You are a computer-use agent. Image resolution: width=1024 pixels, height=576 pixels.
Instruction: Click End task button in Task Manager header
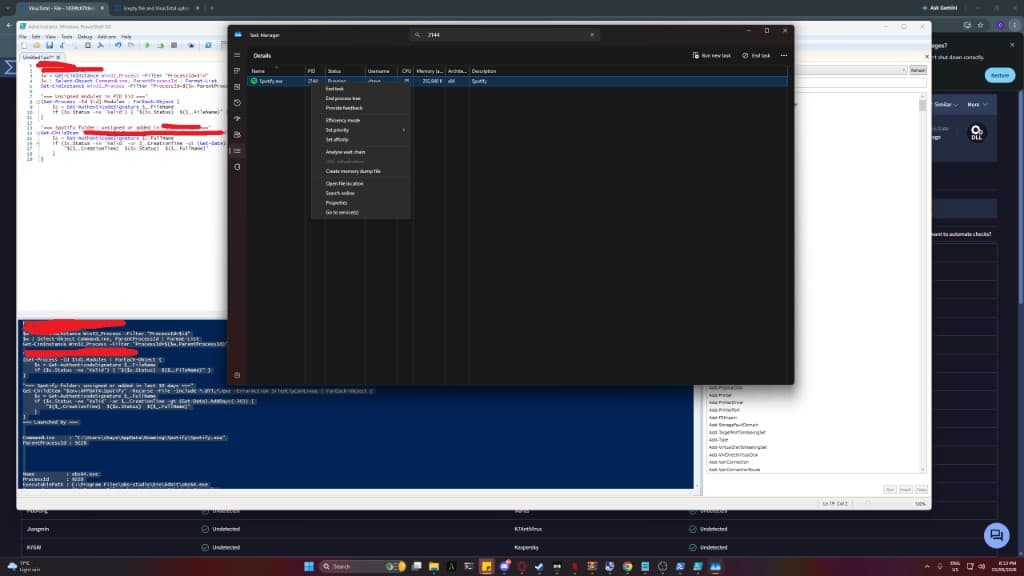[756, 56]
